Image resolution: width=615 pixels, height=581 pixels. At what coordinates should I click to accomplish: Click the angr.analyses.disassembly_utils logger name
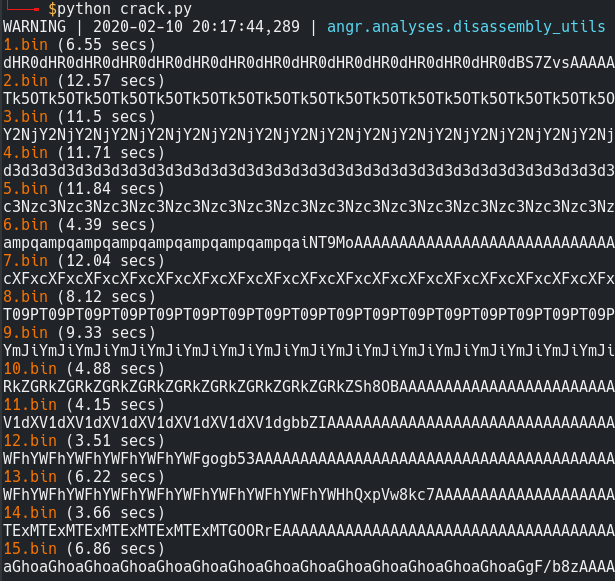(x=466, y=27)
